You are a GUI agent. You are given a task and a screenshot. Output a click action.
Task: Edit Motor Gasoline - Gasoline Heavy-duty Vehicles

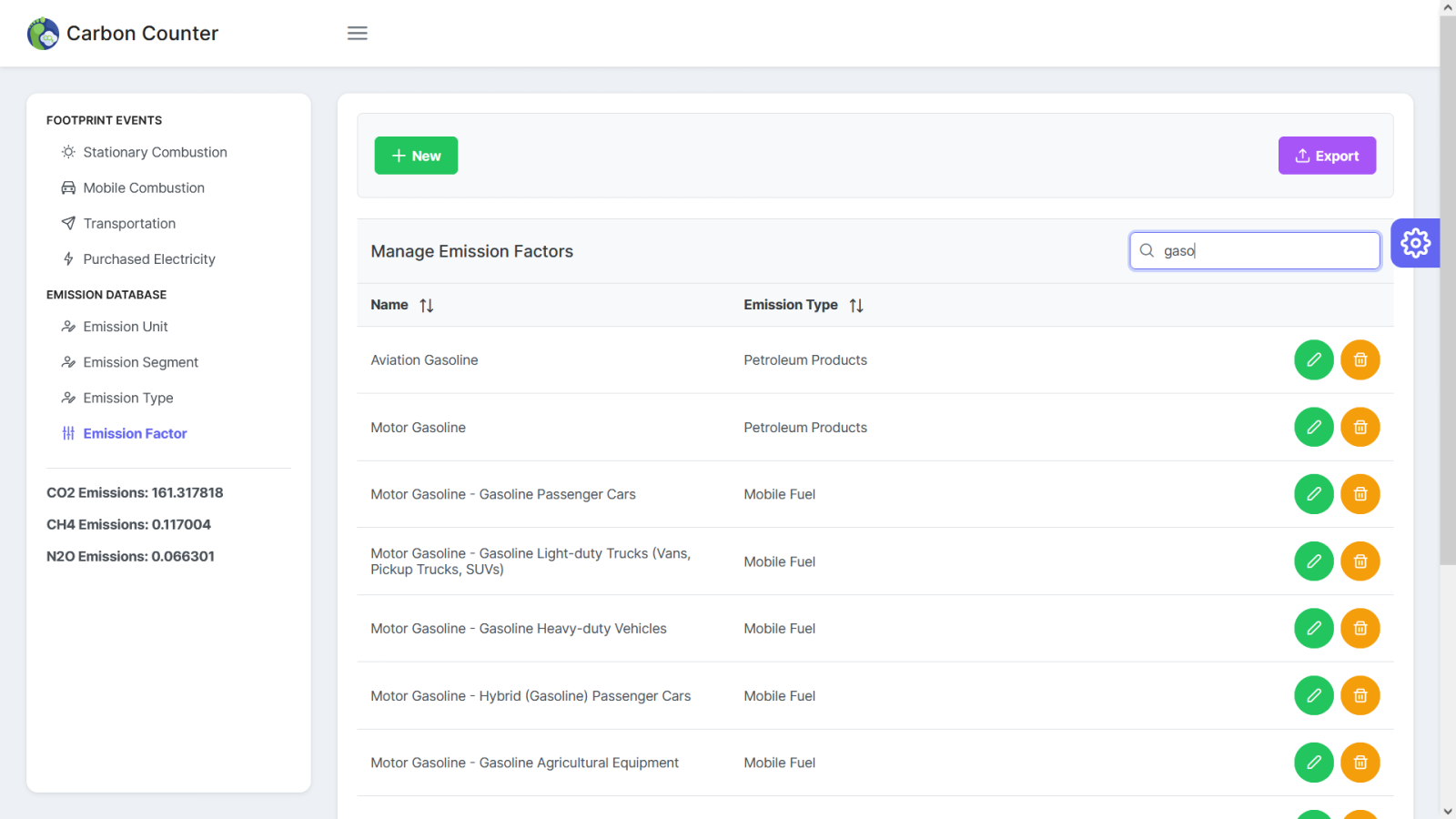pyautogui.click(x=1313, y=629)
